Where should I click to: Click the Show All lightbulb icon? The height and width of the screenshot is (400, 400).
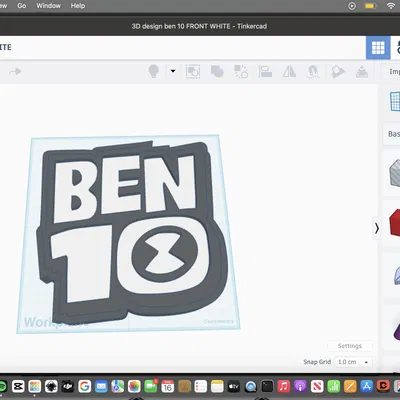pyautogui.click(x=153, y=71)
